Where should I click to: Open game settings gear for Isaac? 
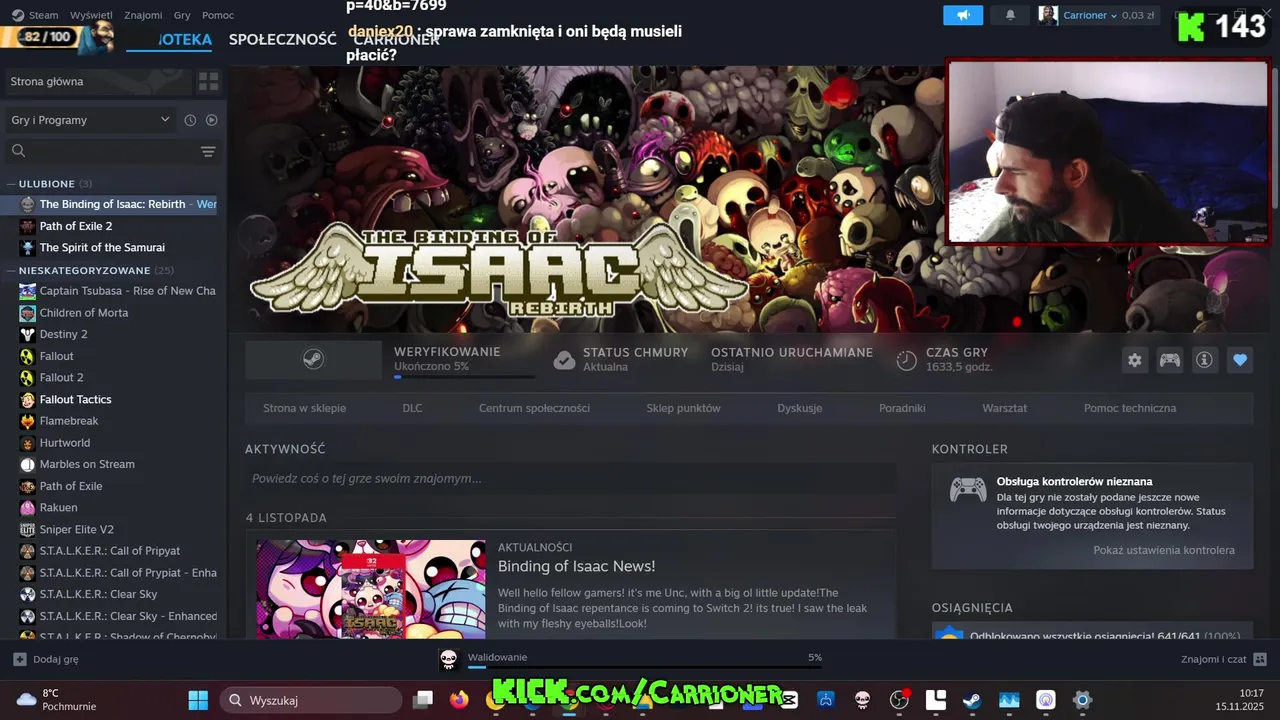[x=1134, y=360]
